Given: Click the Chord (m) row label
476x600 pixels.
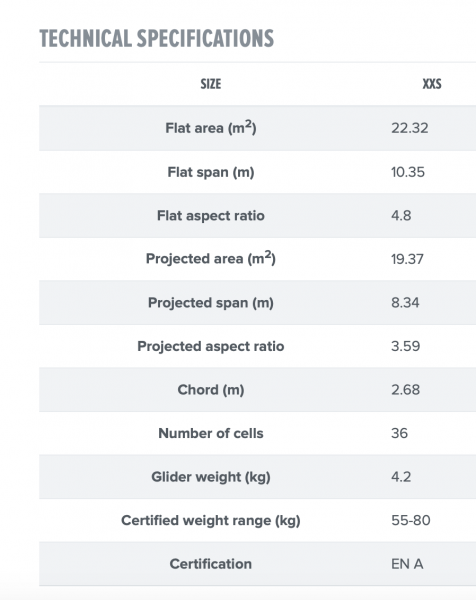Looking at the screenshot, I should pos(211,390).
